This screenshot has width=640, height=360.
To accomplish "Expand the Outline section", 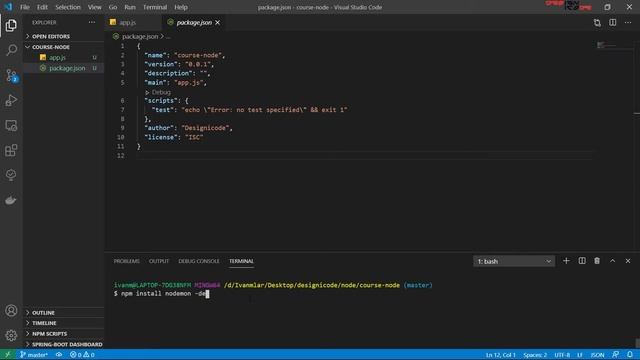I will (64, 313).
